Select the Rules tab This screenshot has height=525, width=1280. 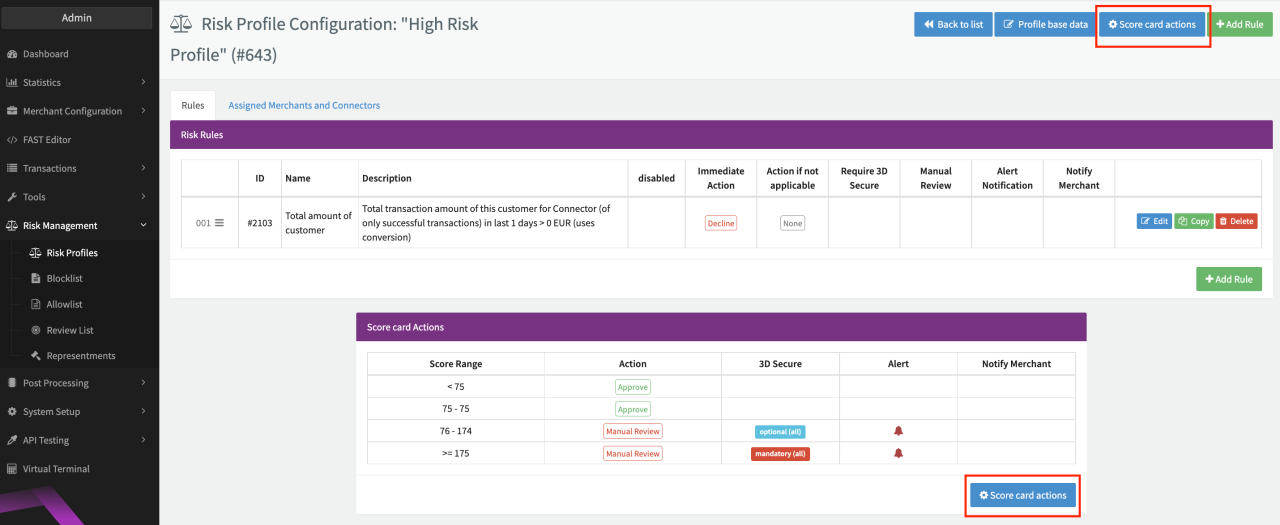[193, 105]
